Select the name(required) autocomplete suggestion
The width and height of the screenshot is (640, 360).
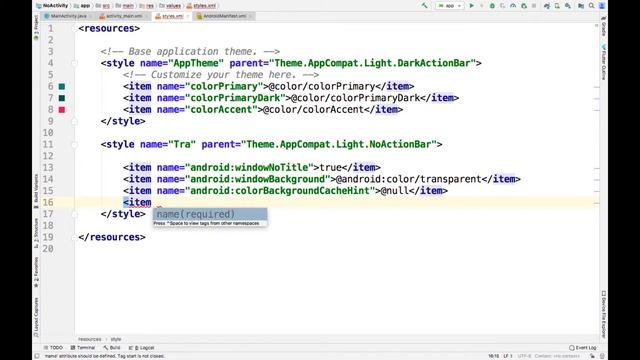(x=210, y=214)
